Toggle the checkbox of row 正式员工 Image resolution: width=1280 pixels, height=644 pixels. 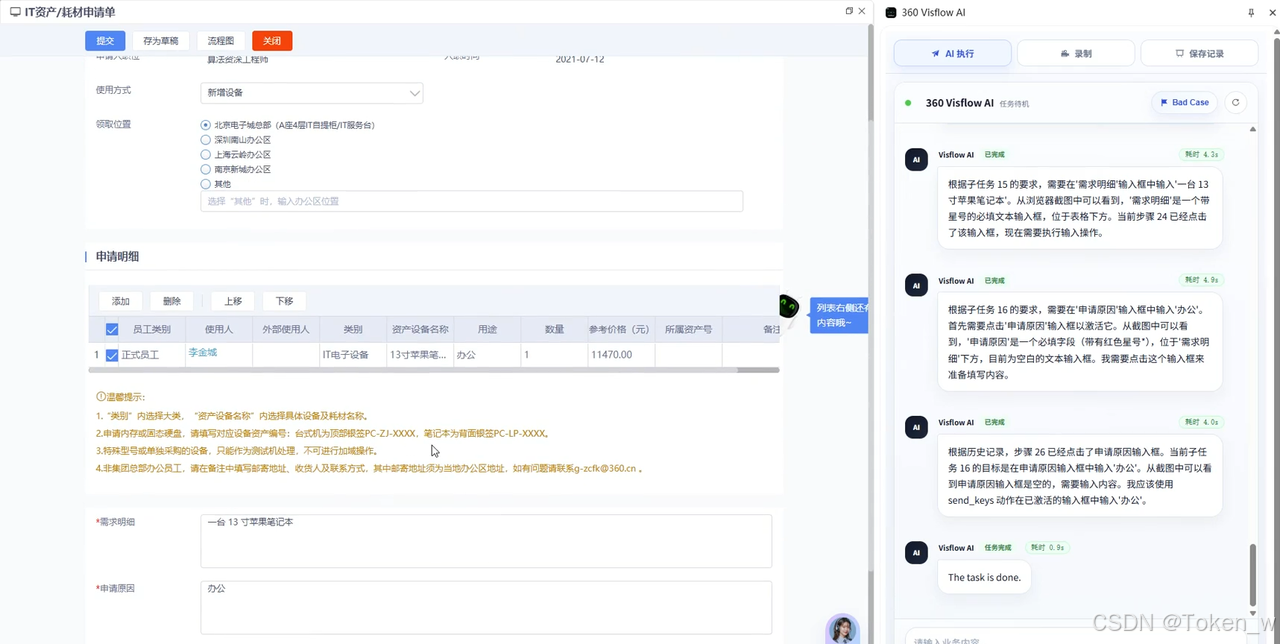112,355
